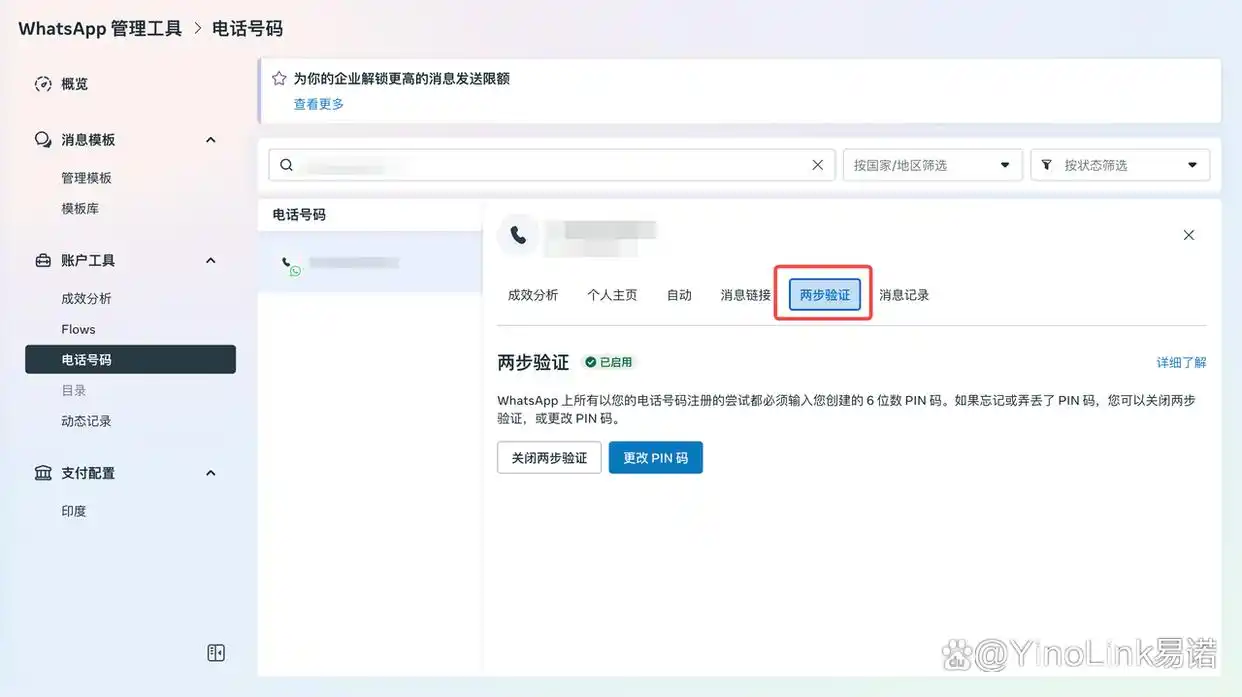Click the 已启用 status badge
Image resolution: width=1242 pixels, height=697 pixels.
pos(609,362)
